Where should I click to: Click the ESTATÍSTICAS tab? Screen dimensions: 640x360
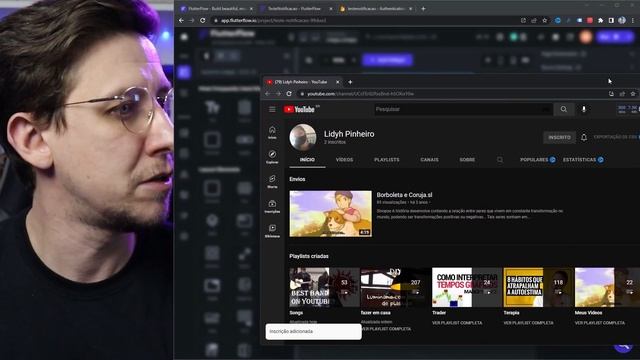coord(583,160)
